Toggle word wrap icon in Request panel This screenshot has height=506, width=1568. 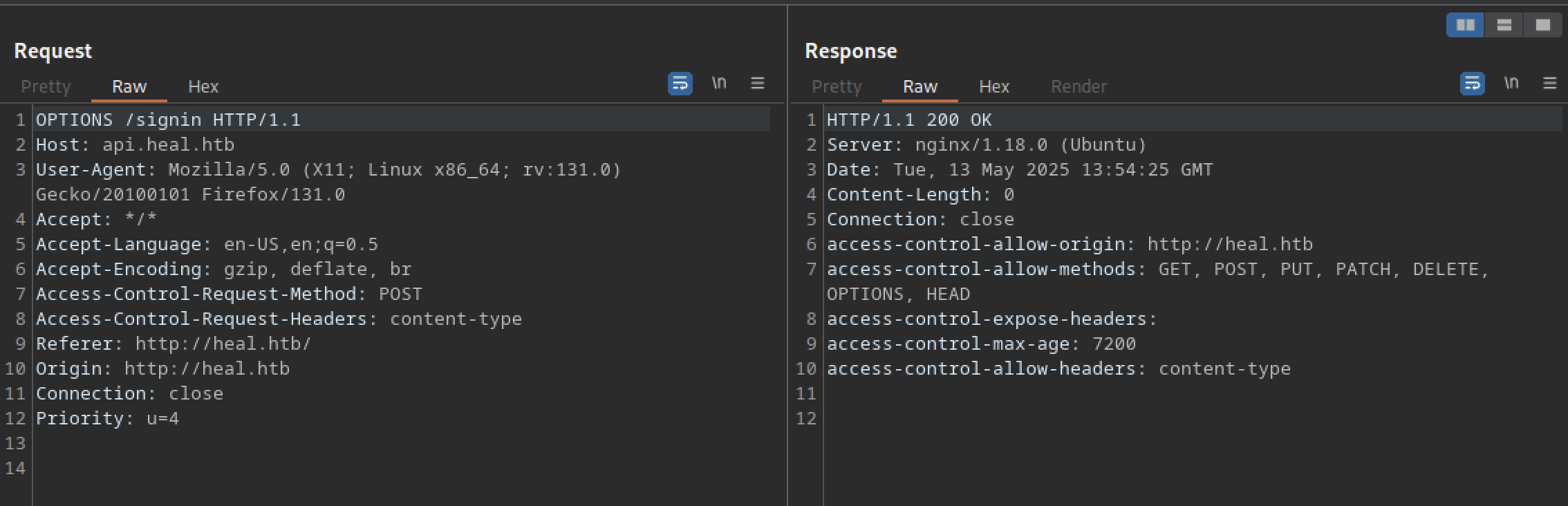(x=680, y=84)
